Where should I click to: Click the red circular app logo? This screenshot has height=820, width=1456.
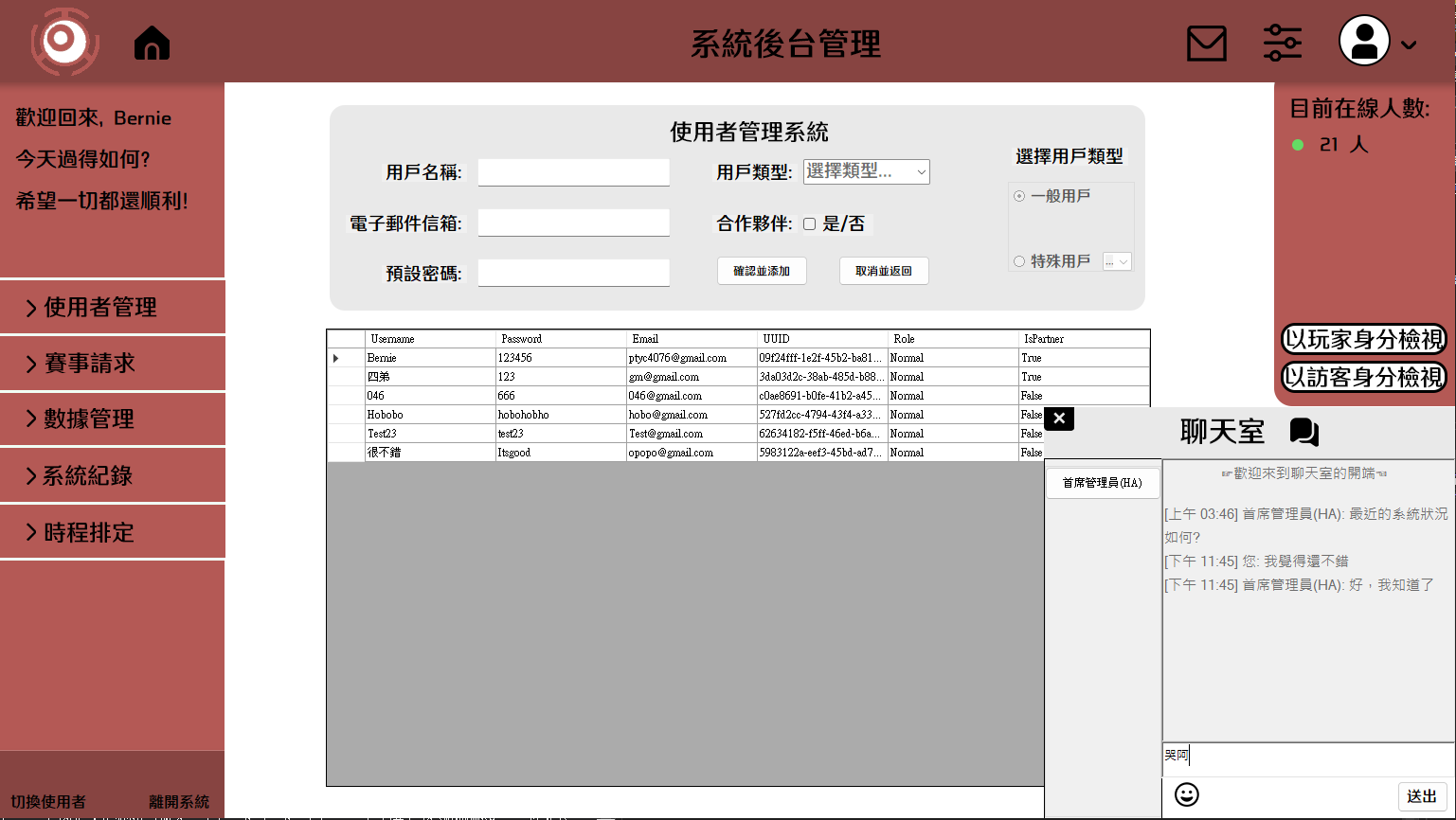point(64,42)
